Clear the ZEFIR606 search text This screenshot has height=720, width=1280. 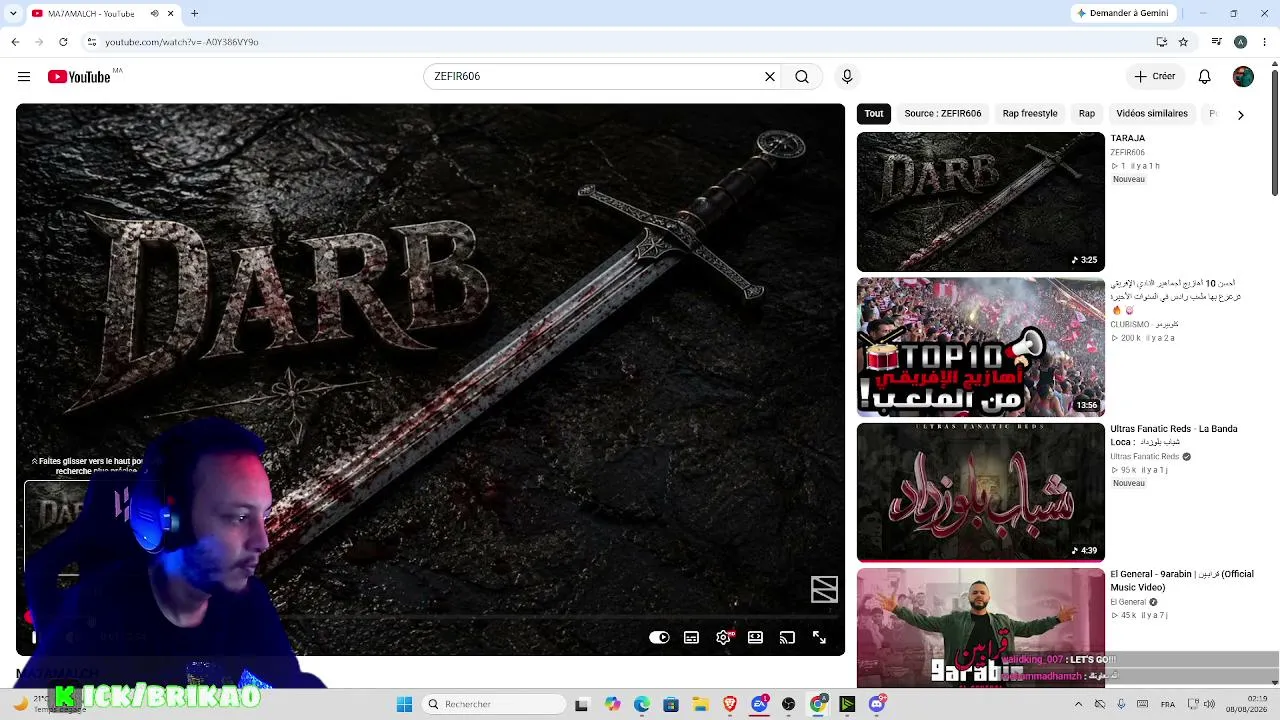tap(770, 77)
